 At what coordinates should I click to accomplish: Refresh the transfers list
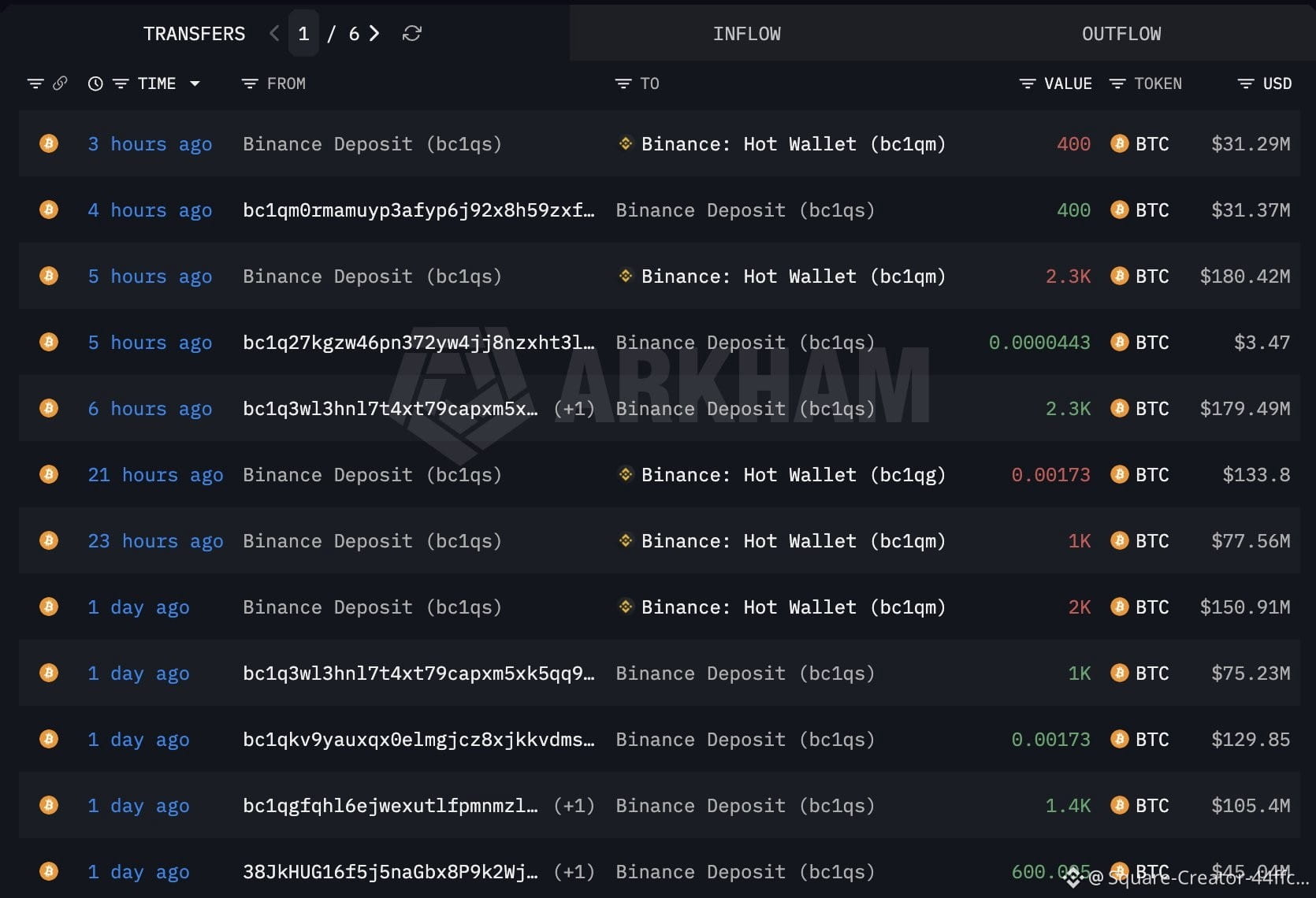(x=411, y=33)
